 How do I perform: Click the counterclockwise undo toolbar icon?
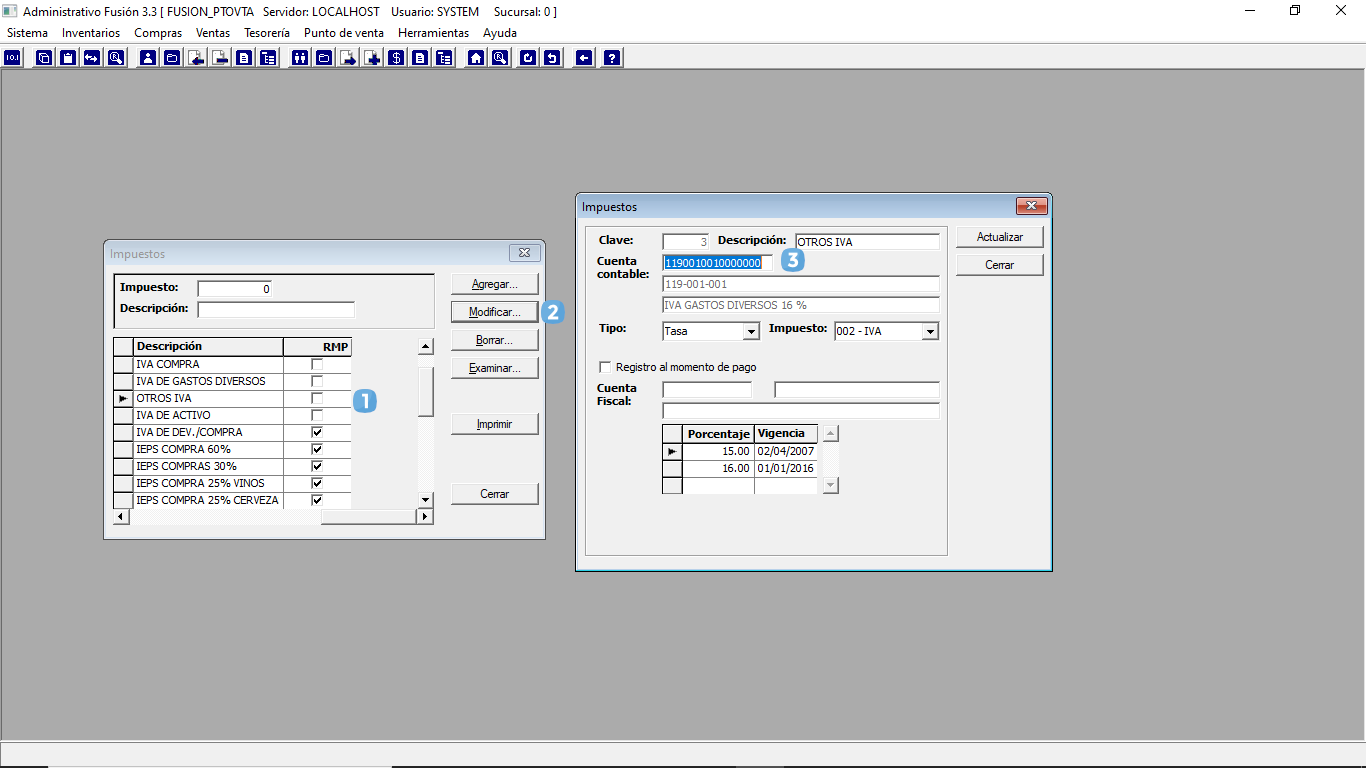click(x=552, y=57)
